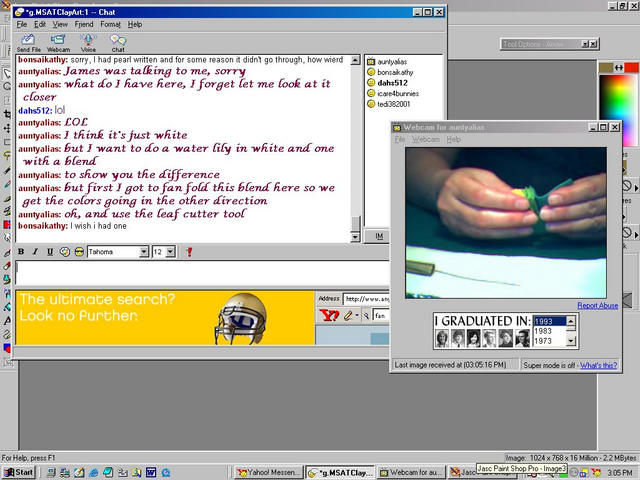Toggle italic text formatting
This screenshot has height=480, width=640.
pyautogui.click(x=35, y=252)
